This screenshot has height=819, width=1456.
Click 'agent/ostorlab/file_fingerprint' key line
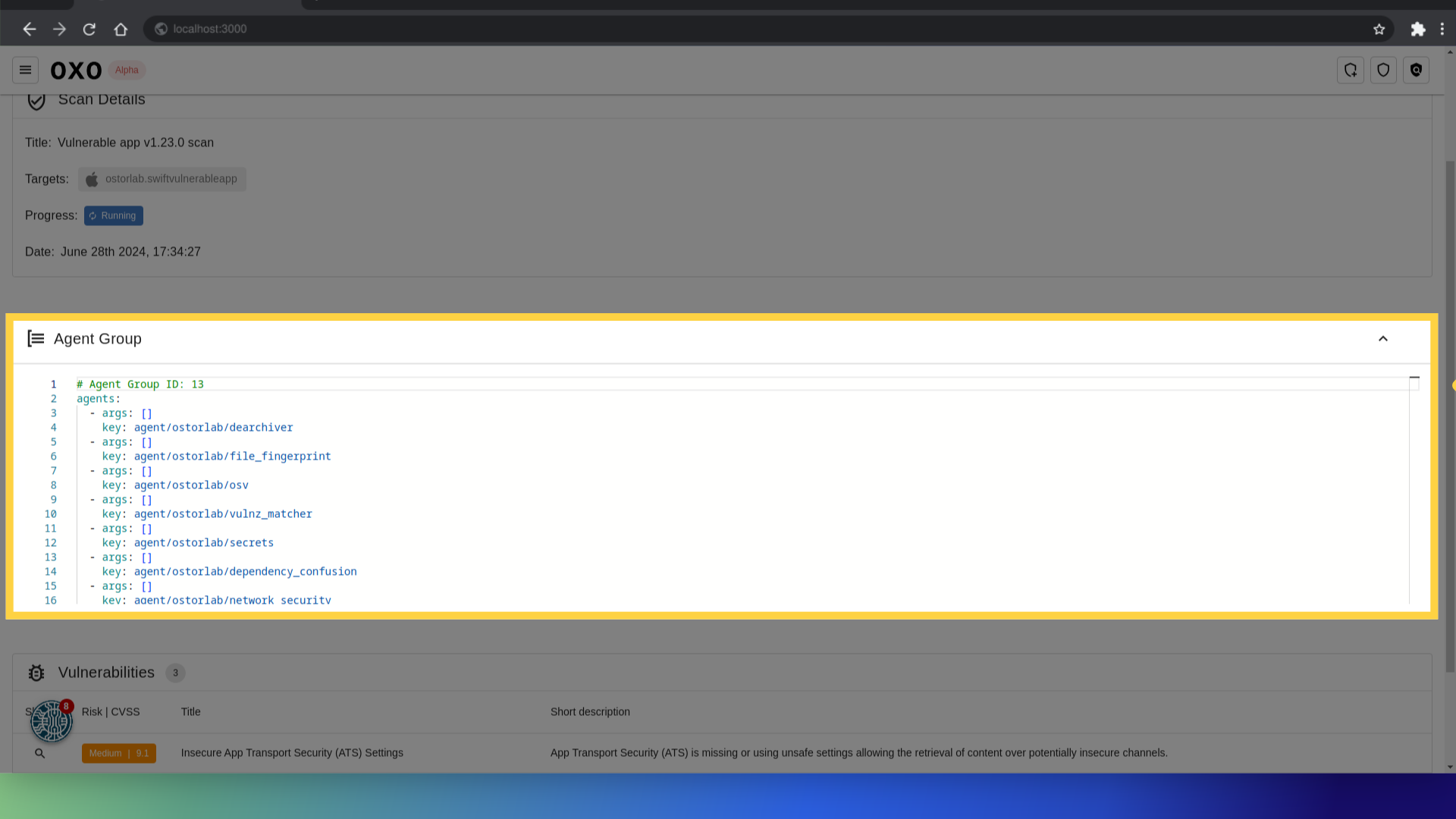[x=216, y=457]
